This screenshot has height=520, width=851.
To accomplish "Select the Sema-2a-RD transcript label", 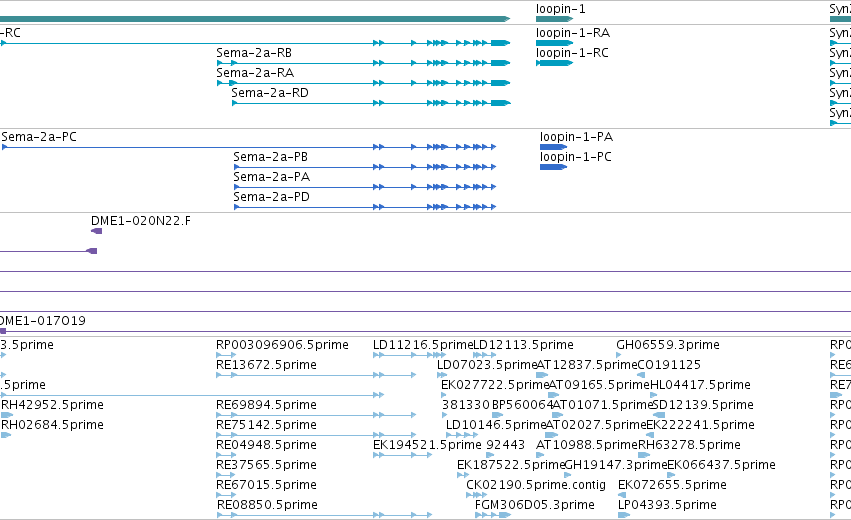I will [x=270, y=93].
